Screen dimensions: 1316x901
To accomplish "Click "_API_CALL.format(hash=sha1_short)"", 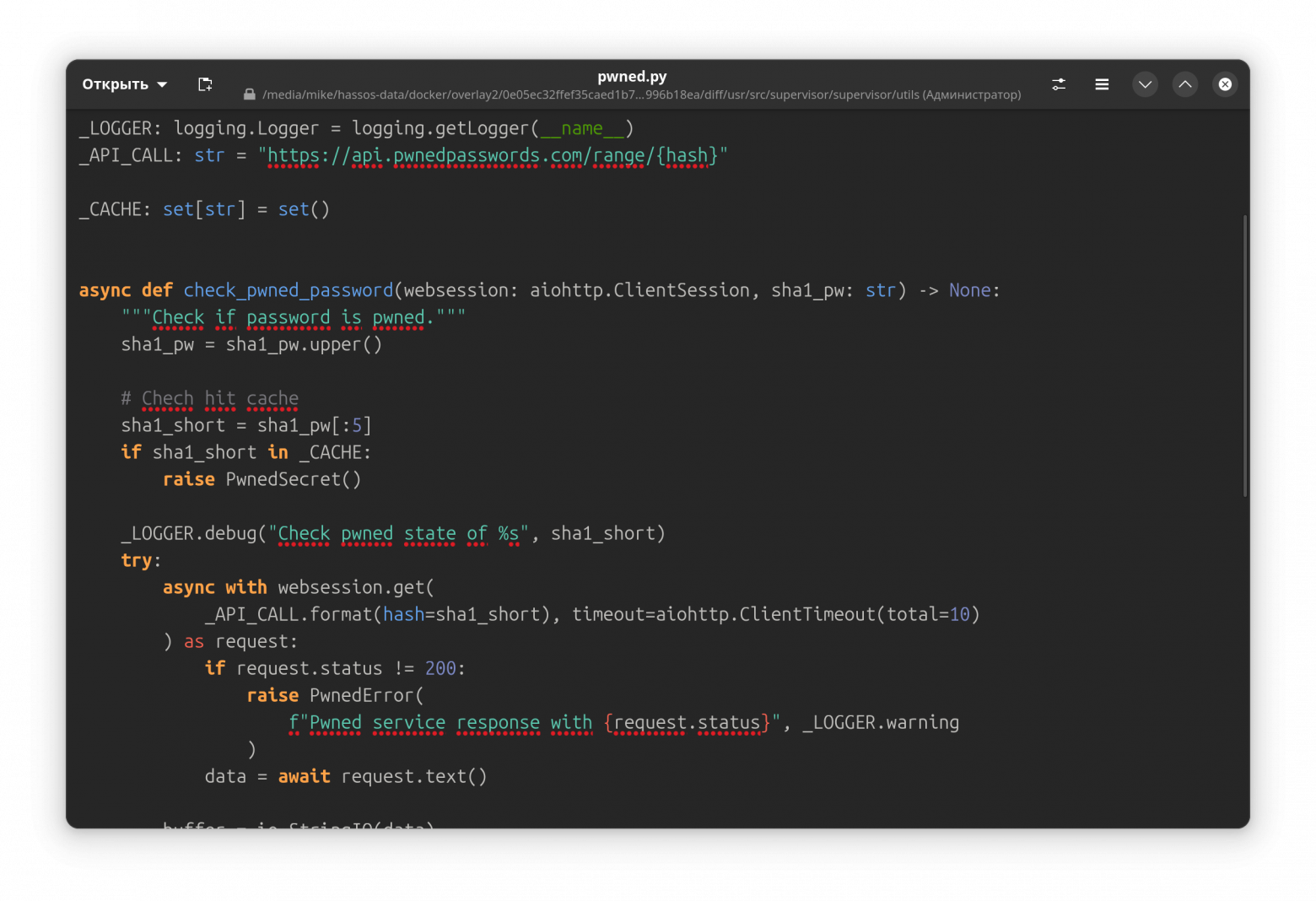I will click(377, 614).
